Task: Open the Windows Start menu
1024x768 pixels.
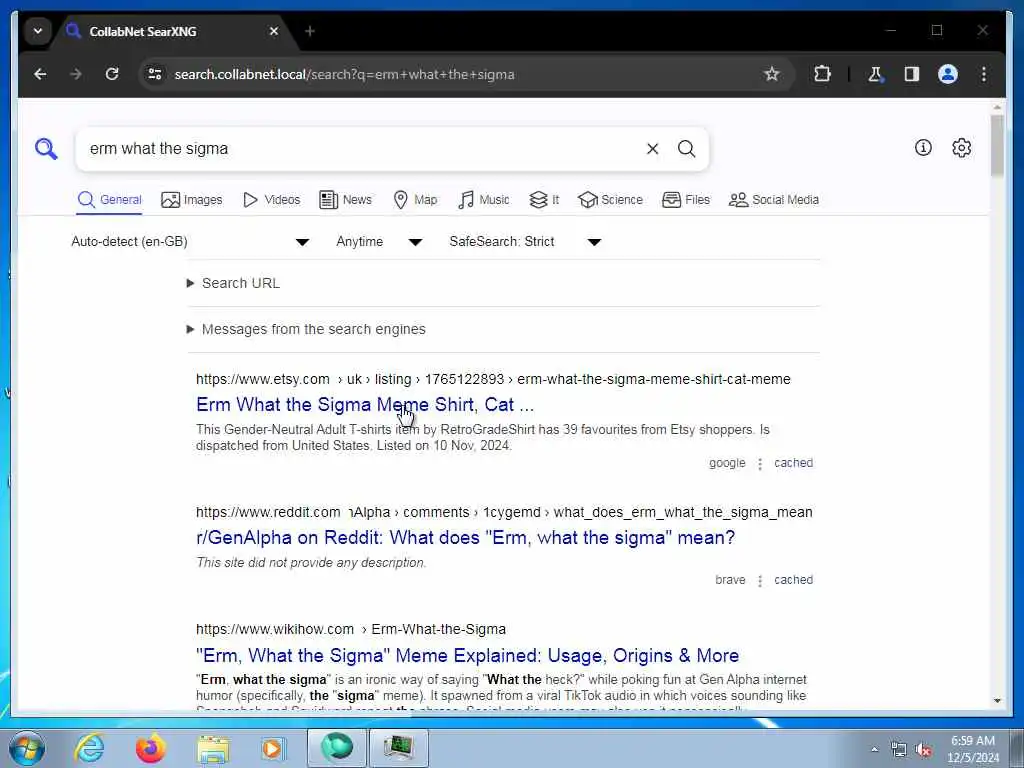Action: coord(27,748)
